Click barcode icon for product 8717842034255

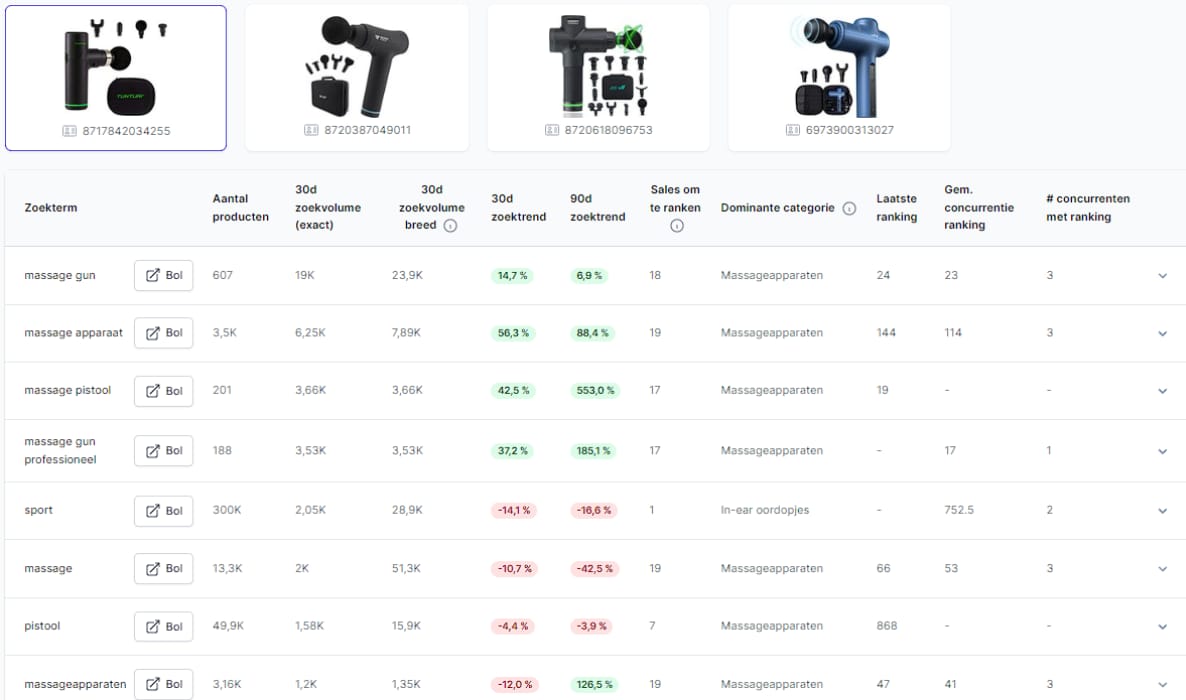70,131
